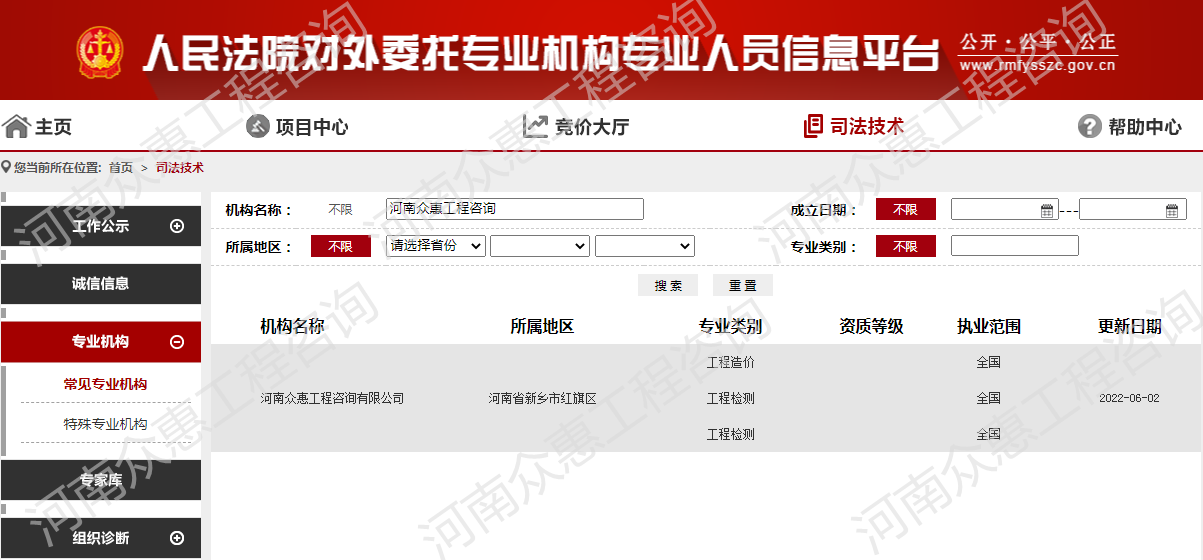Select 特殊专业机构 in sidebar

(x=105, y=424)
